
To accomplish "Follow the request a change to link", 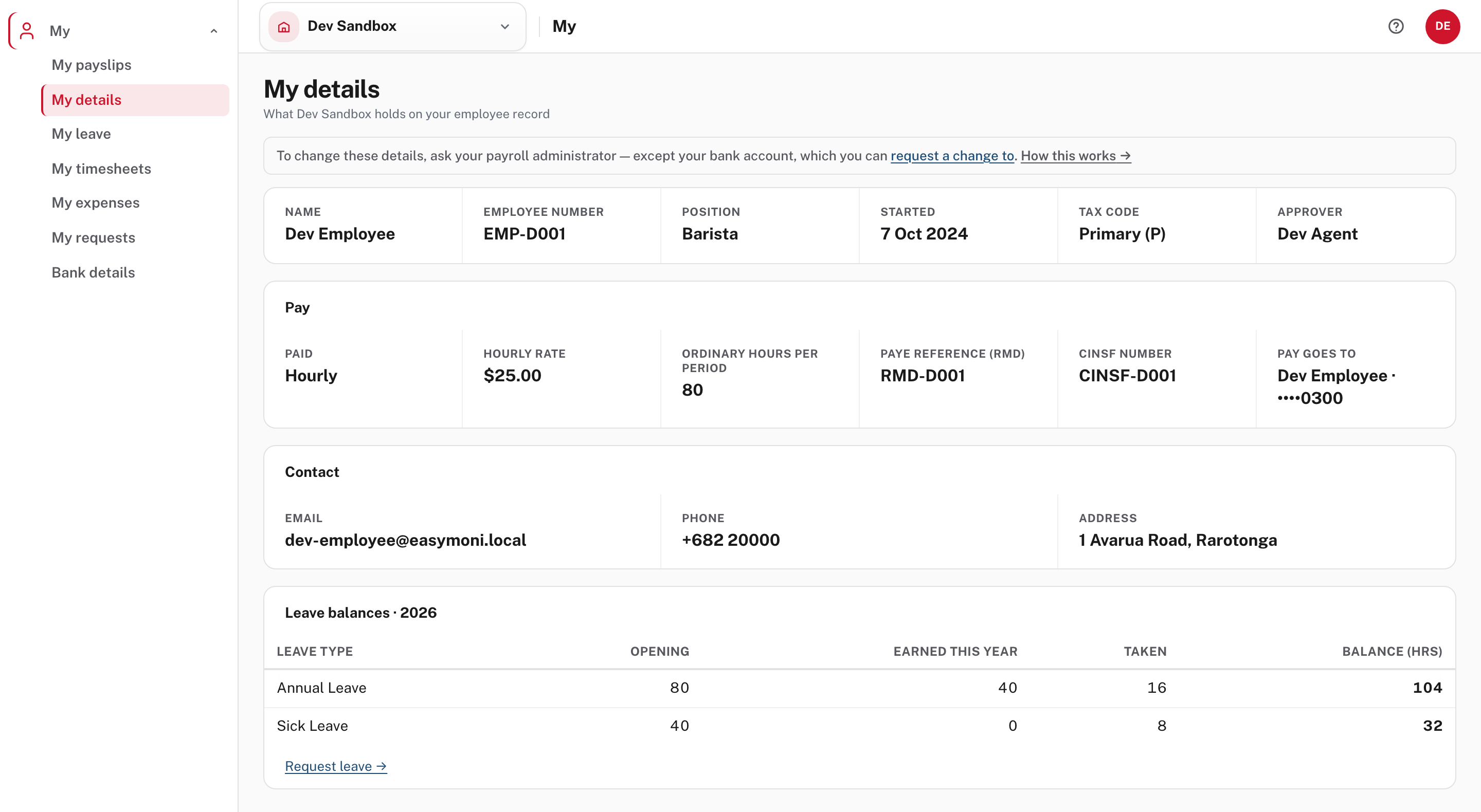I will (x=952, y=156).
